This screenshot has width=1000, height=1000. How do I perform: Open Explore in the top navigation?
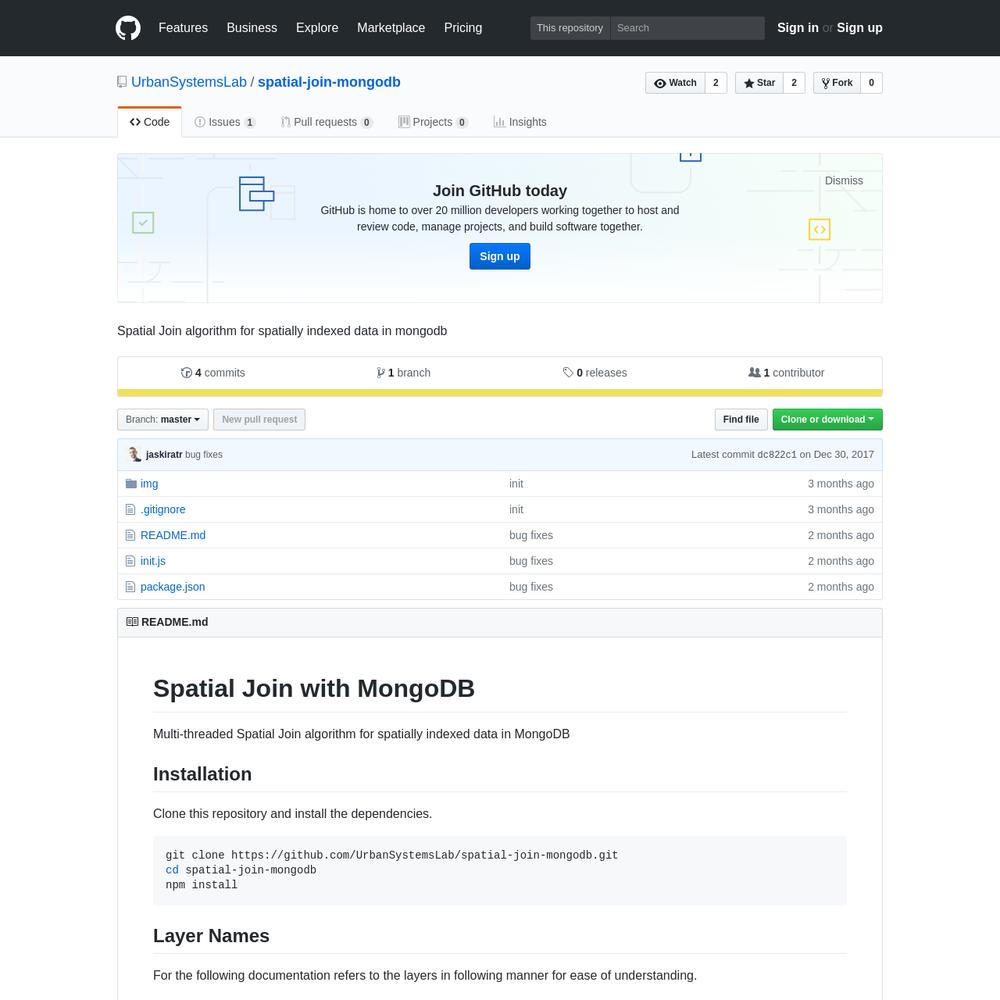point(317,28)
